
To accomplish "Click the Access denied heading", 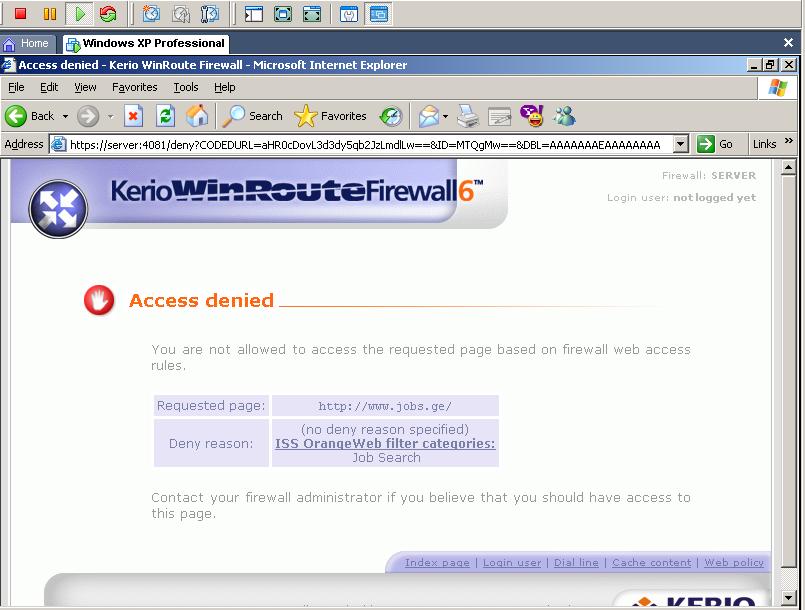I will pyautogui.click(x=201, y=300).
